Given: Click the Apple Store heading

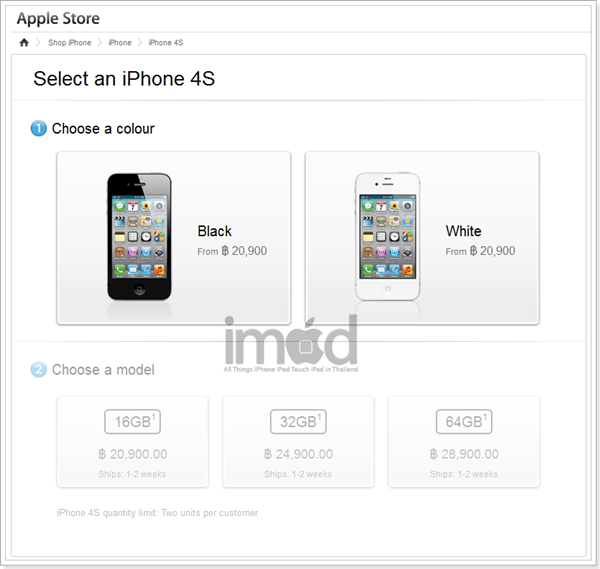Looking at the screenshot, I should (58, 18).
